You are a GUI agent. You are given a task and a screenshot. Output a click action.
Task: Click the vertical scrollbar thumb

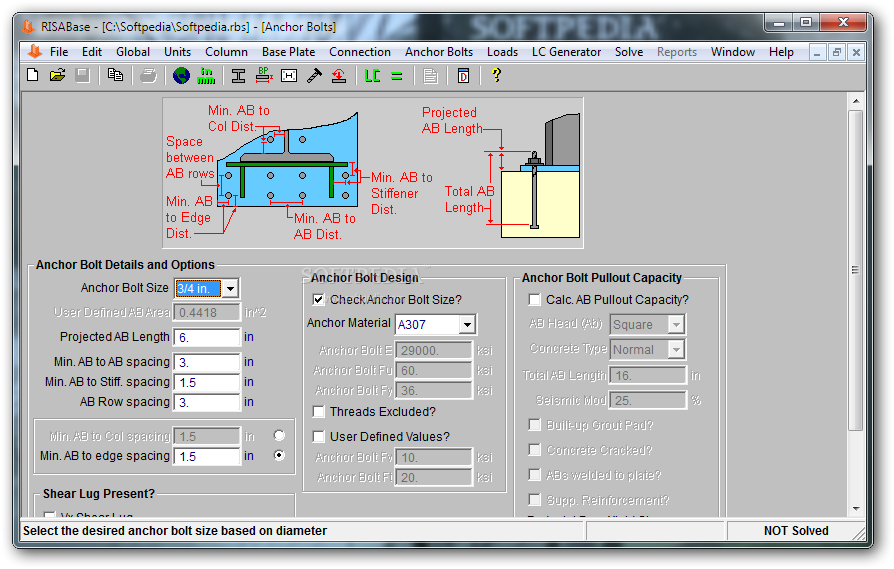click(x=856, y=270)
